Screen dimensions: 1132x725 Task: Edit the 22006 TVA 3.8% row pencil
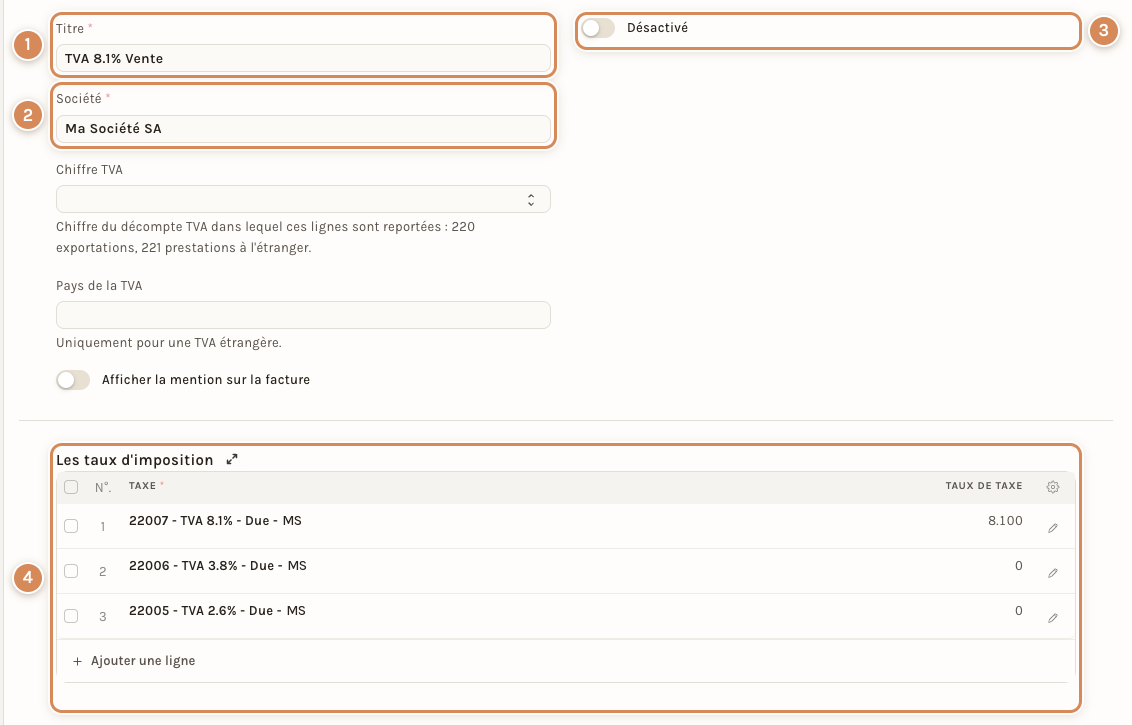[1053, 573]
